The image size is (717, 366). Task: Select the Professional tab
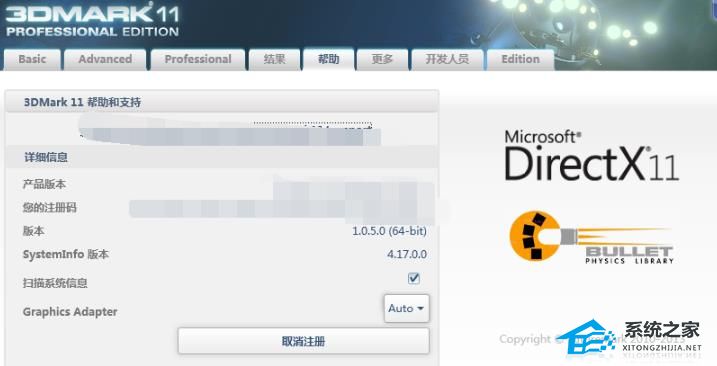click(198, 59)
